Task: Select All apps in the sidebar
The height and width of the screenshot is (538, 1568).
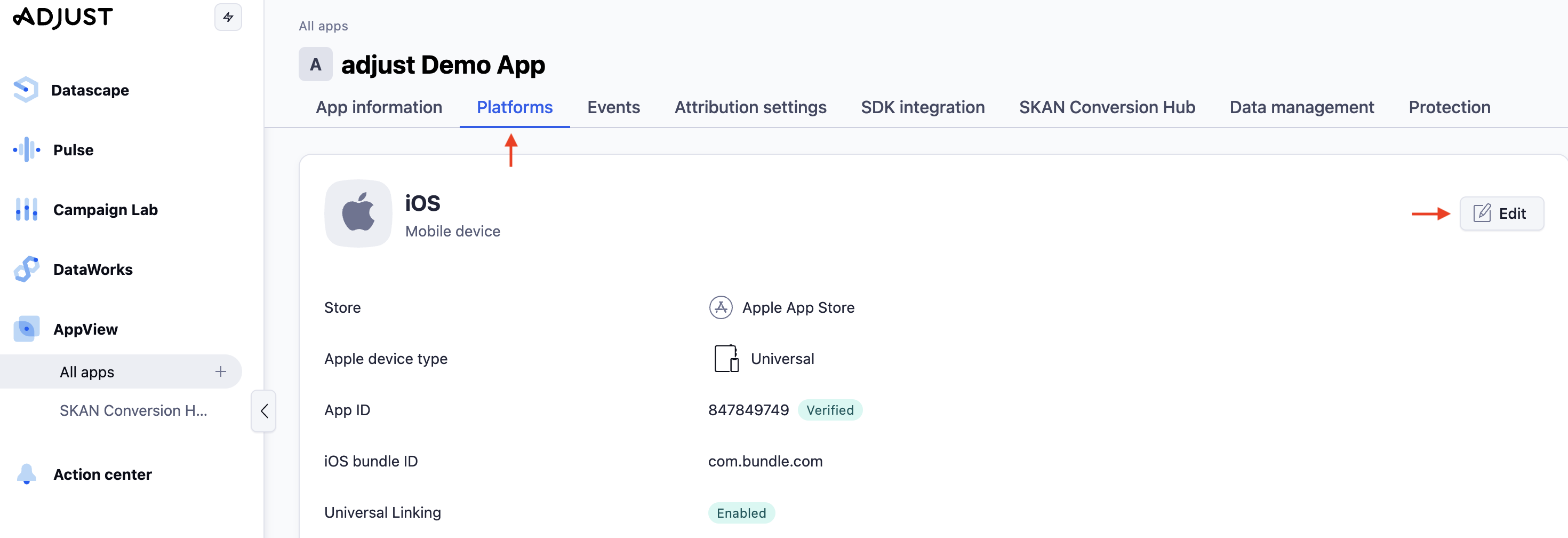Action: [121, 371]
